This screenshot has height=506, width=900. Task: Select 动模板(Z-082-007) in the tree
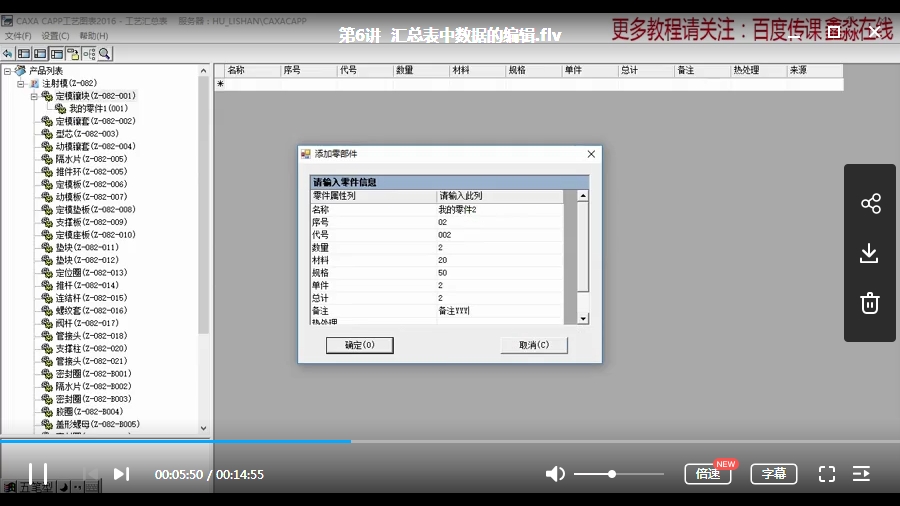[x=91, y=197]
